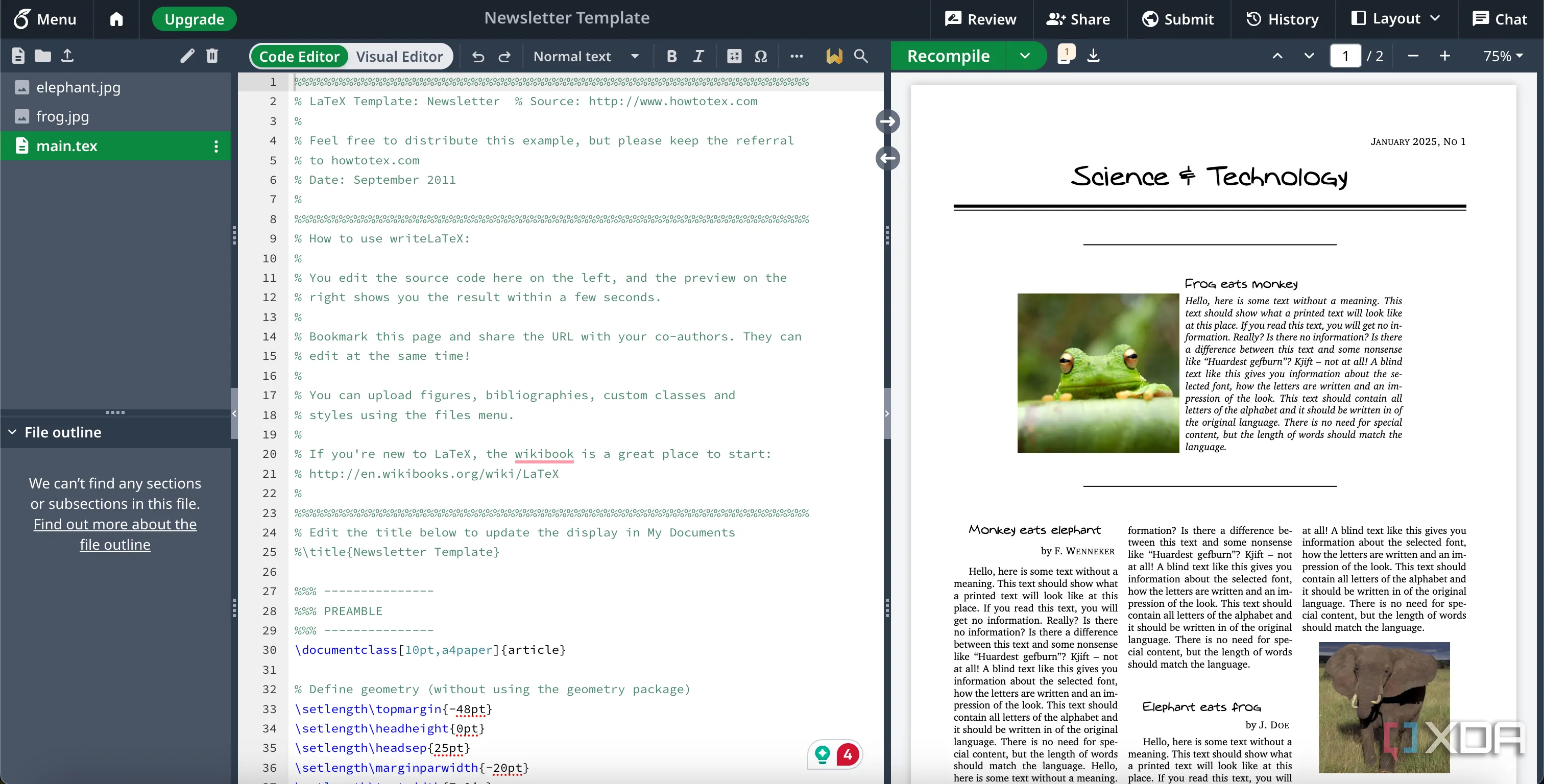1544x784 pixels.
Task: Click the Recompile button
Action: click(x=948, y=56)
